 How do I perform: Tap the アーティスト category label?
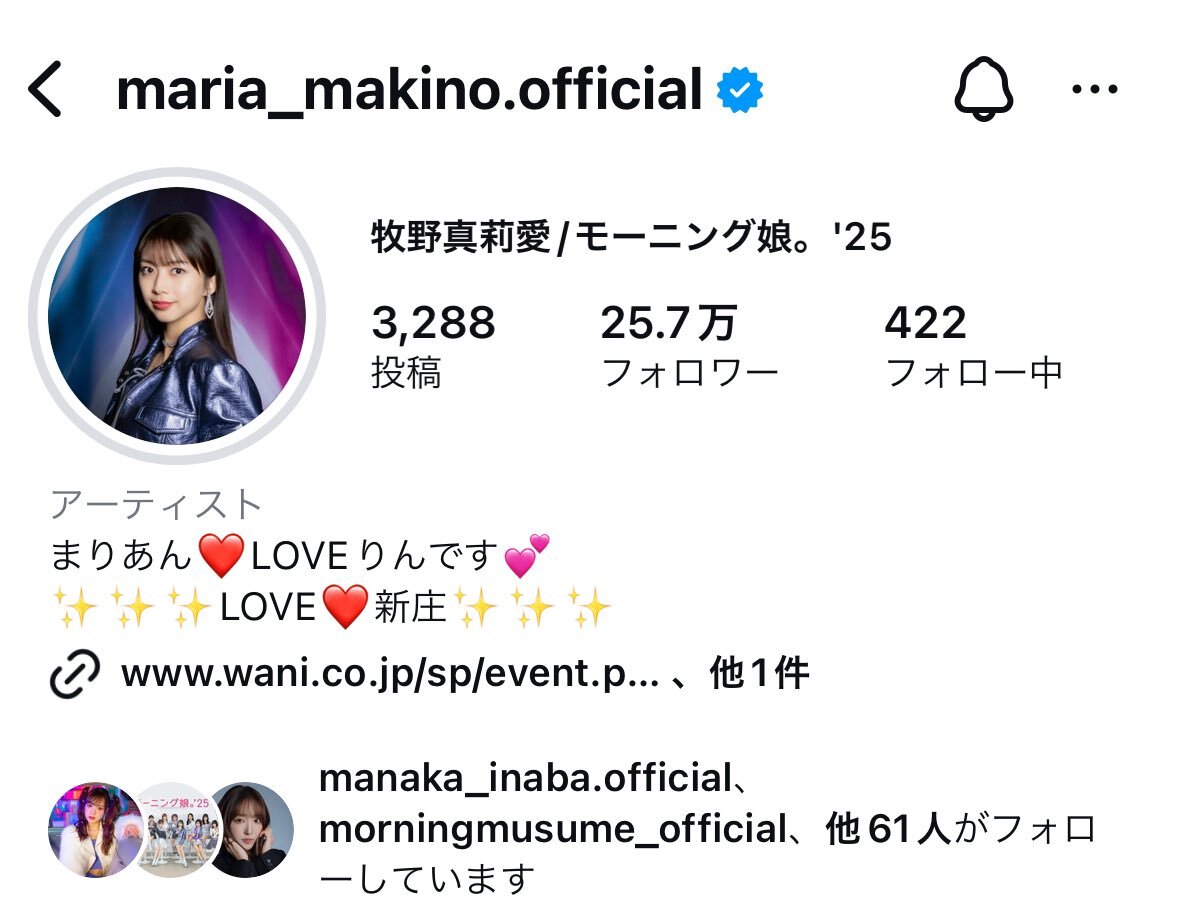(156, 504)
